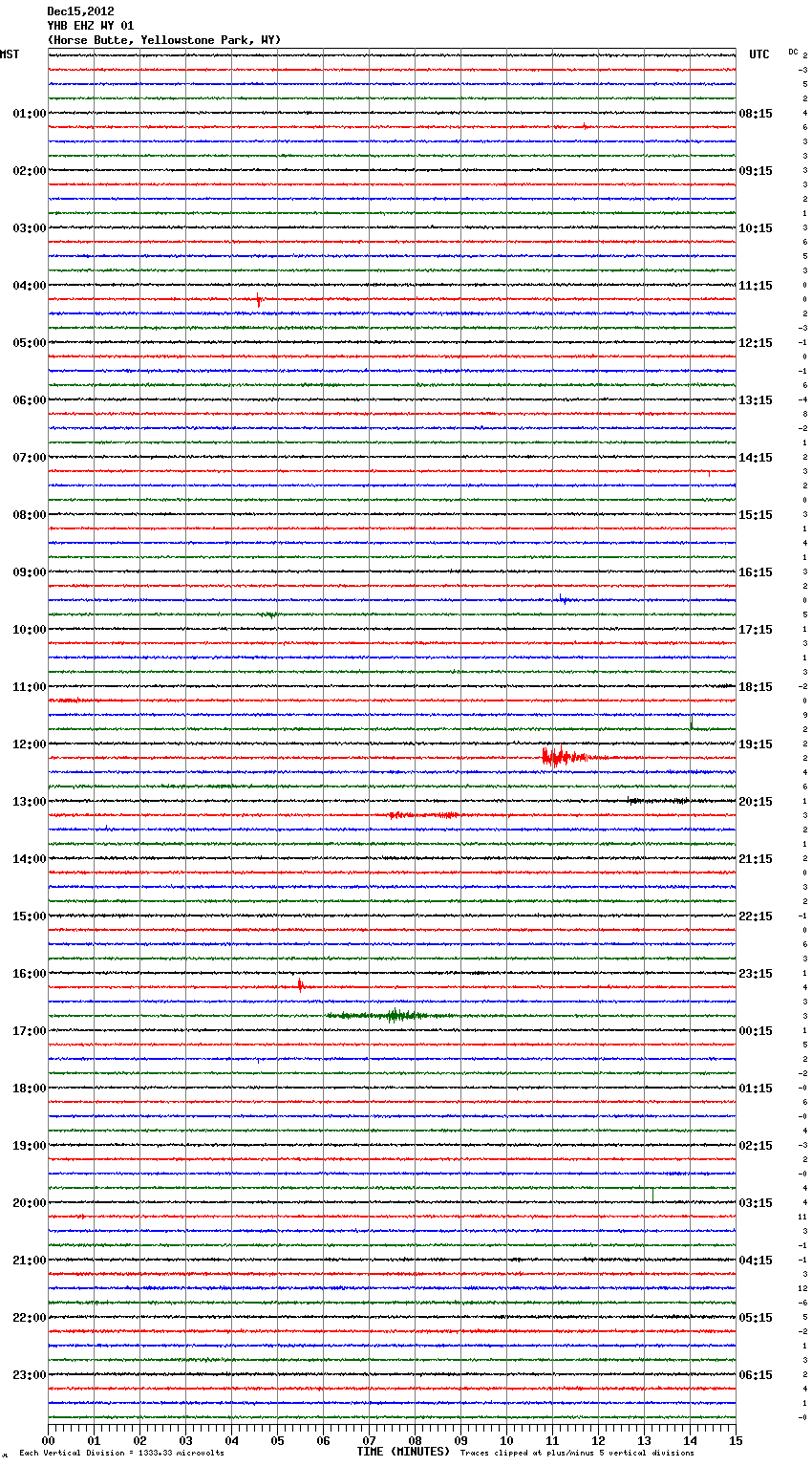The height and width of the screenshot is (1466, 812).
Task: Click the location label "(Horse Butte, Yellowstone Park, WY)"
Action: coord(163,40)
